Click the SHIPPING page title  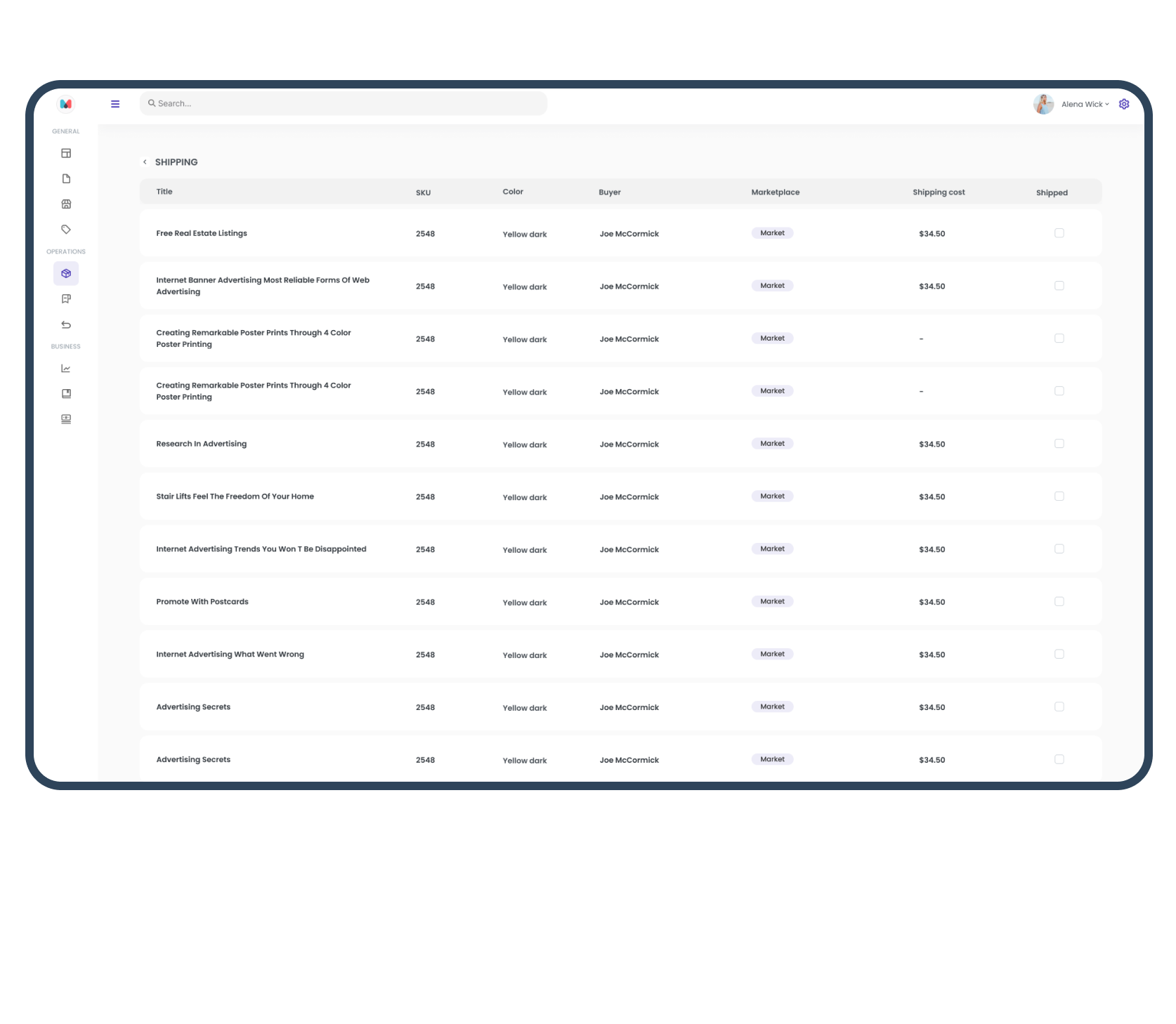[176, 162]
